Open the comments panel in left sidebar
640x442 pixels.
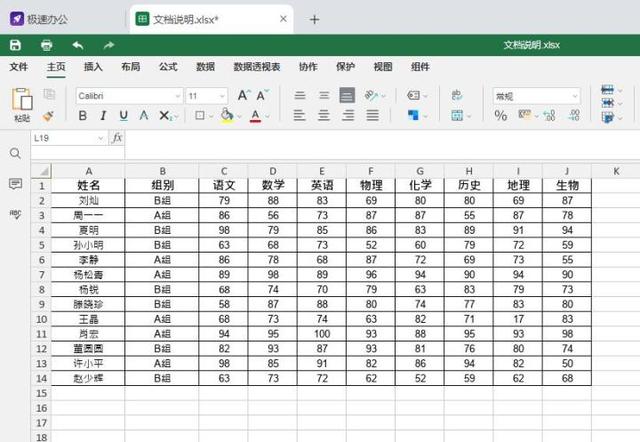(x=15, y=184)
